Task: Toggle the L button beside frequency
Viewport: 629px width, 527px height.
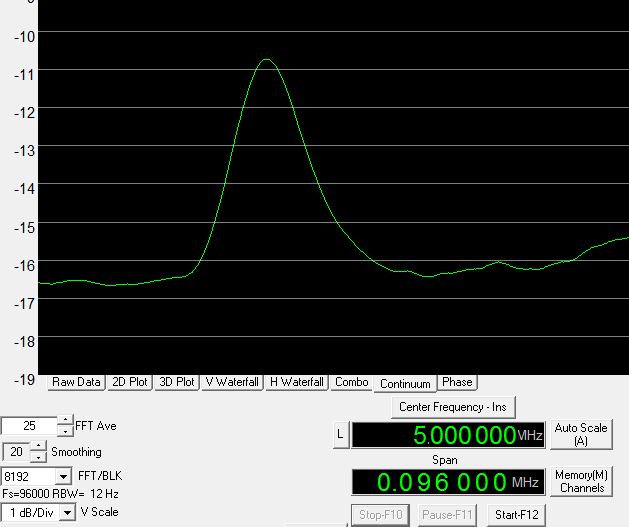Action: coord(340,434)
